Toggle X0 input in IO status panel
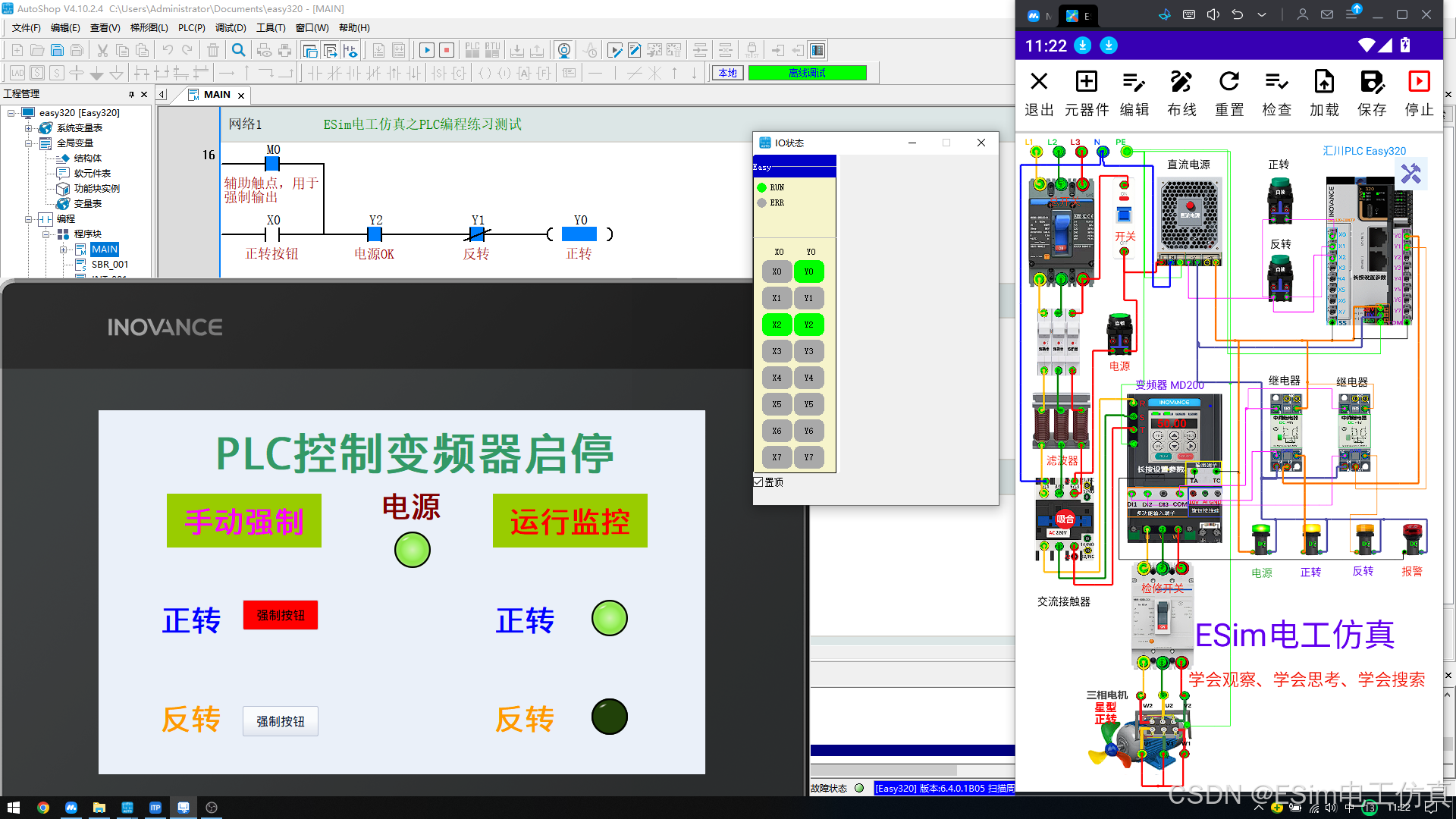Screen dimensions: 1456x819 [777, 271]
